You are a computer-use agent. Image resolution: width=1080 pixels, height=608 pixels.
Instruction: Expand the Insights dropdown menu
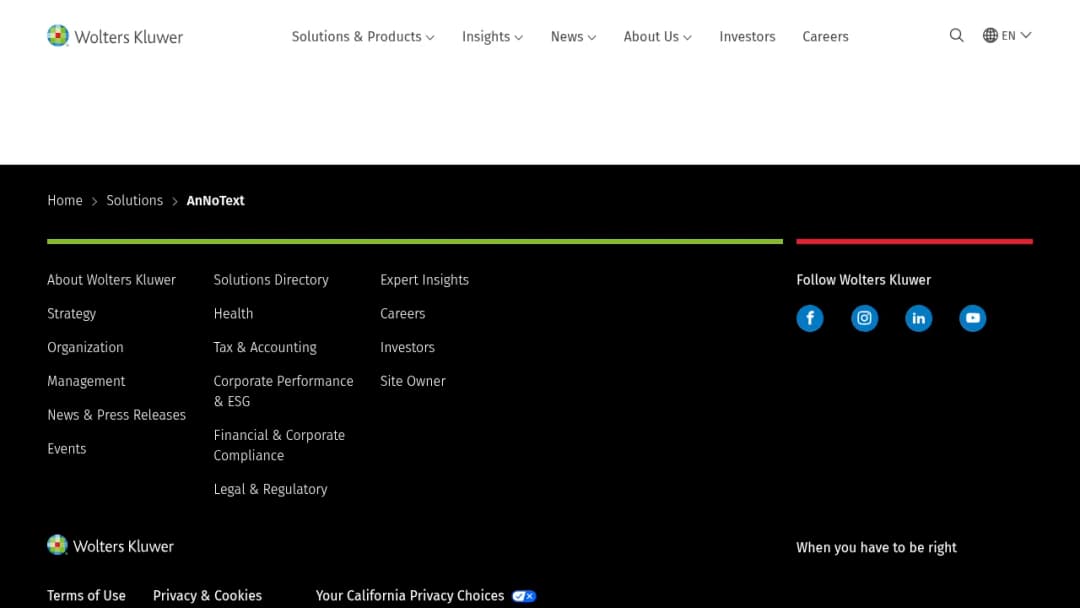(x=492, y=36)
